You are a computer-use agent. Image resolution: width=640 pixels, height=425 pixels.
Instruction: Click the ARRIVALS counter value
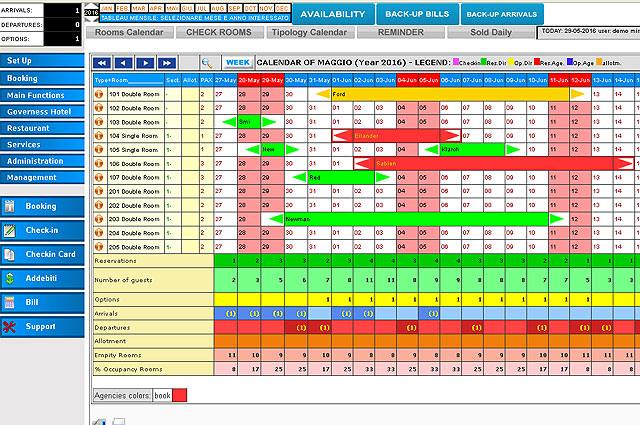[x=62, y=10]
